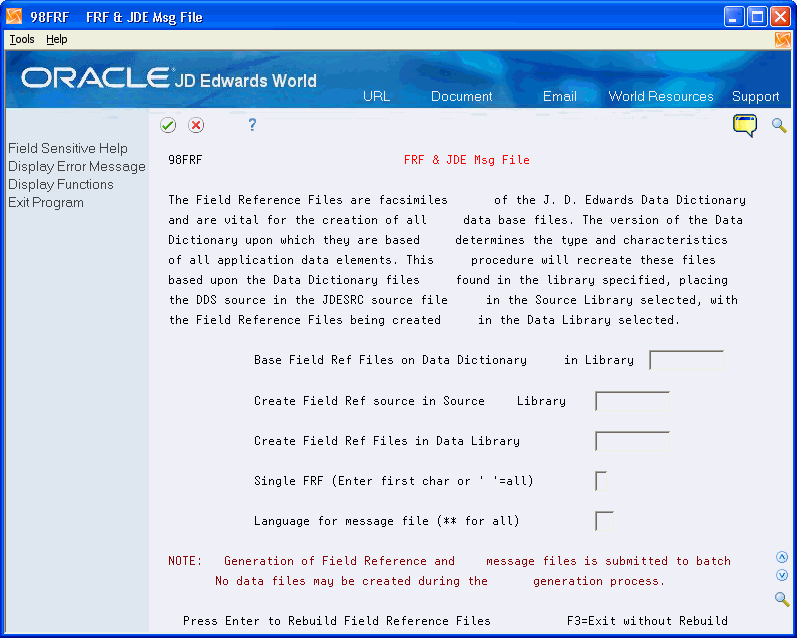Click the Source Library input field
The height and width of the screenshot is (638, 797).
[x=632, y=401]
